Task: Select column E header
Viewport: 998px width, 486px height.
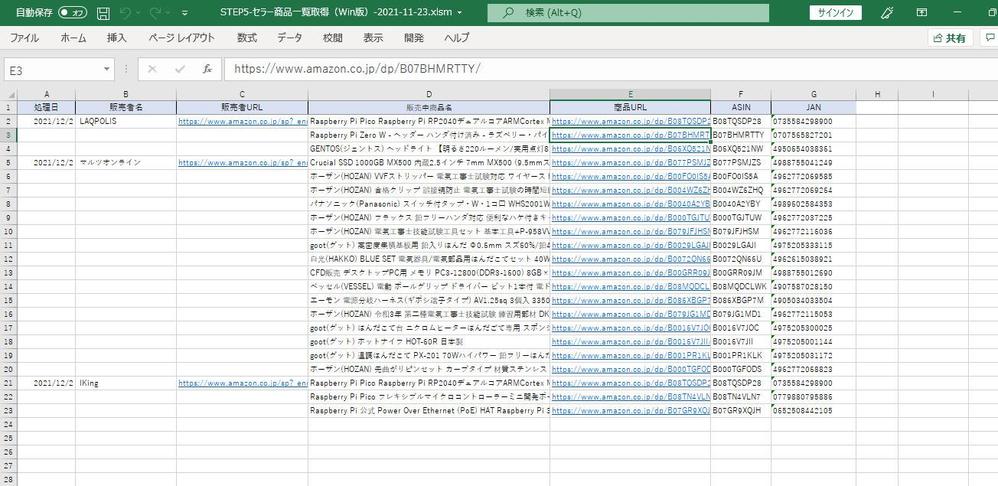Action: coord(630,94)
